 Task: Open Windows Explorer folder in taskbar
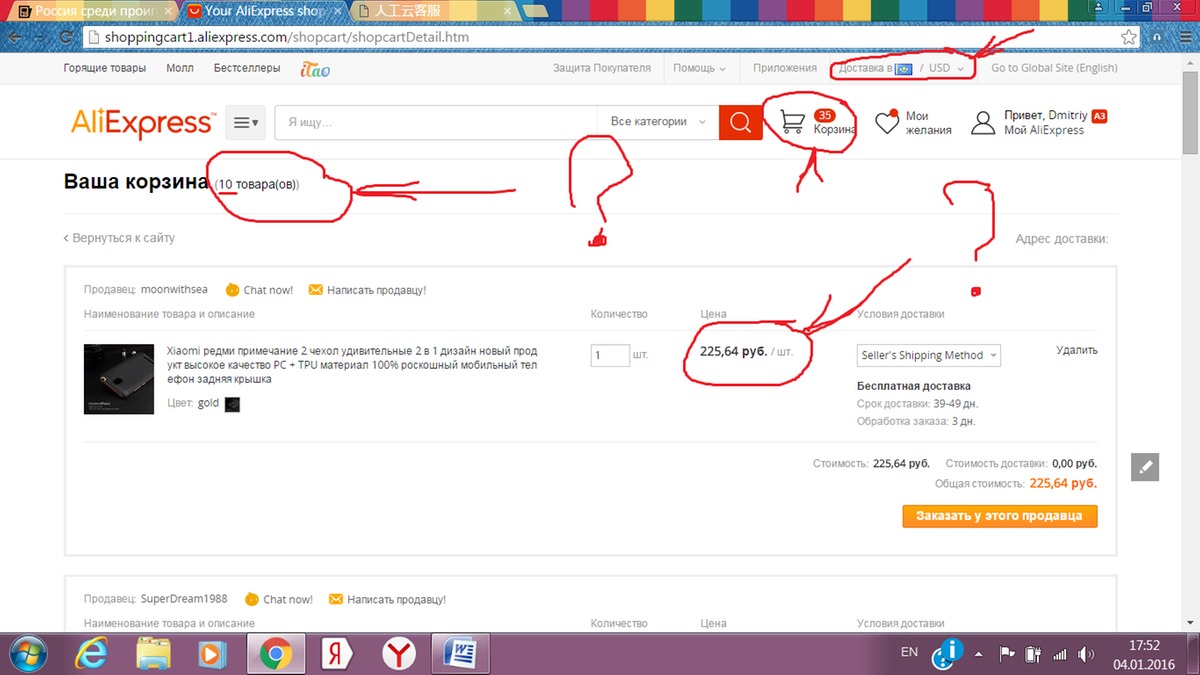point(154,654)
